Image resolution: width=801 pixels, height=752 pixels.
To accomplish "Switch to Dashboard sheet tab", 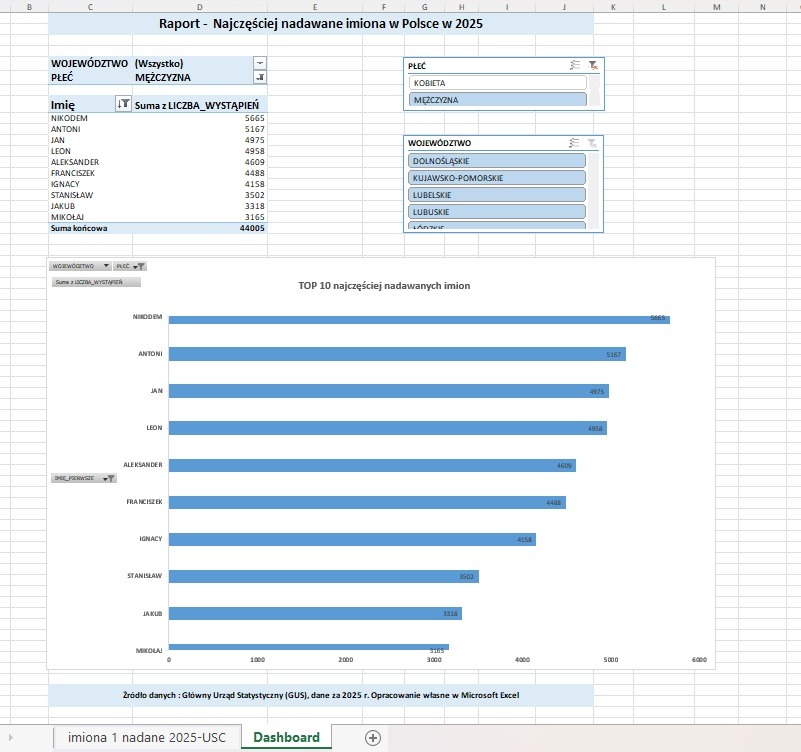I will coord(287,737).
